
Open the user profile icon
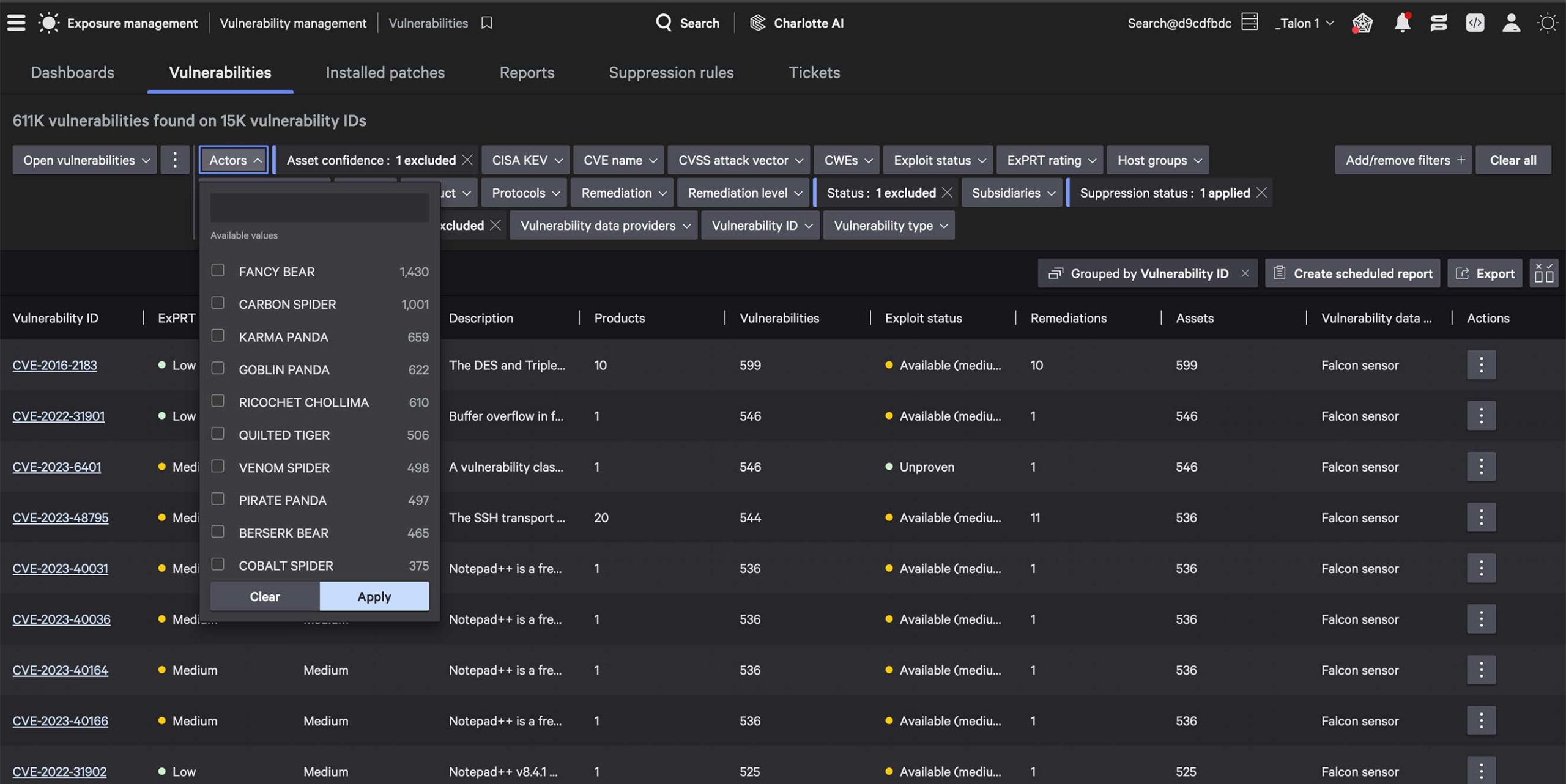(x=1511, y=23)
